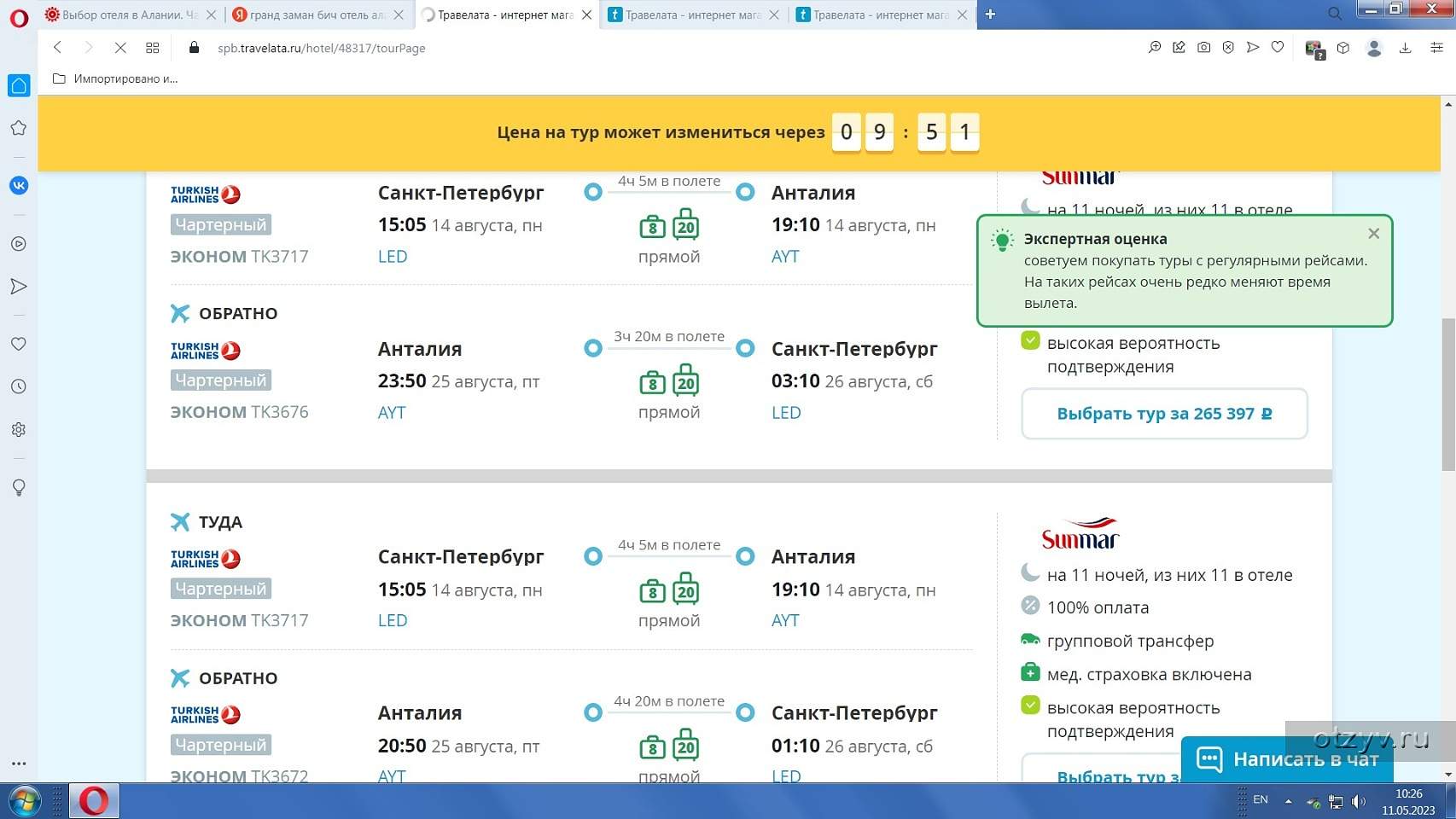Switch to the last Травелата tab

(881, 15)
